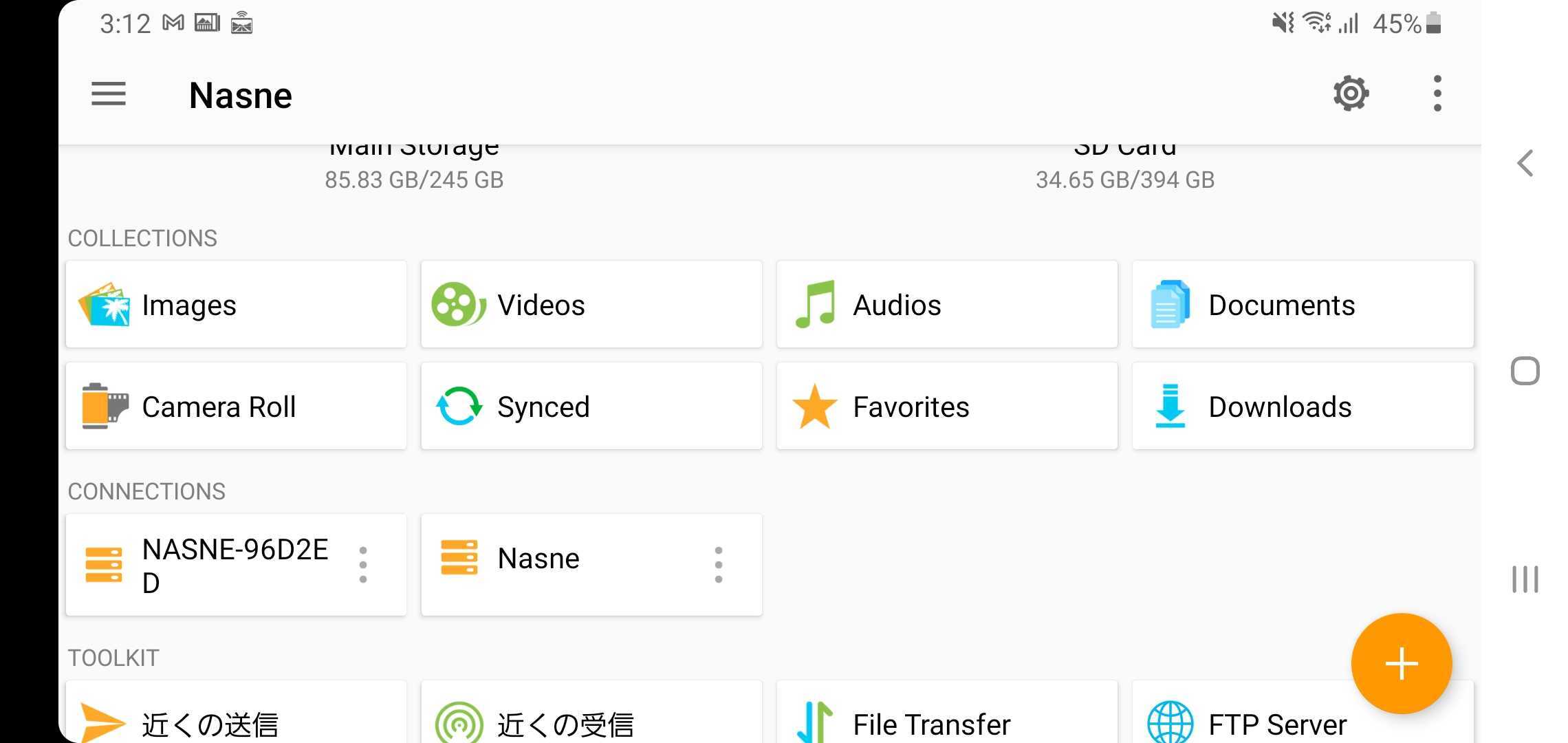Open the Synced collection
This screenshot has height=743, width=1568.
click(591, 406)
